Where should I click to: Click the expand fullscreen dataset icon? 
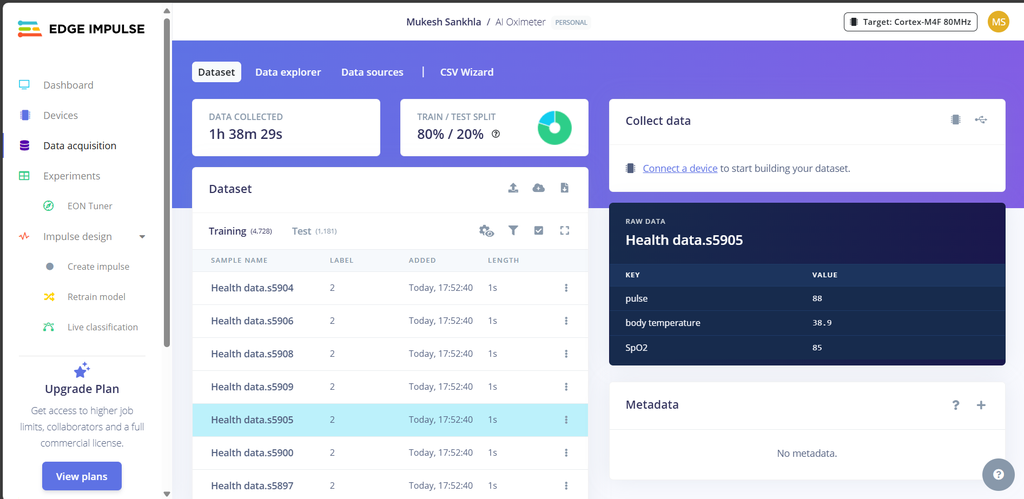(565, 231)
